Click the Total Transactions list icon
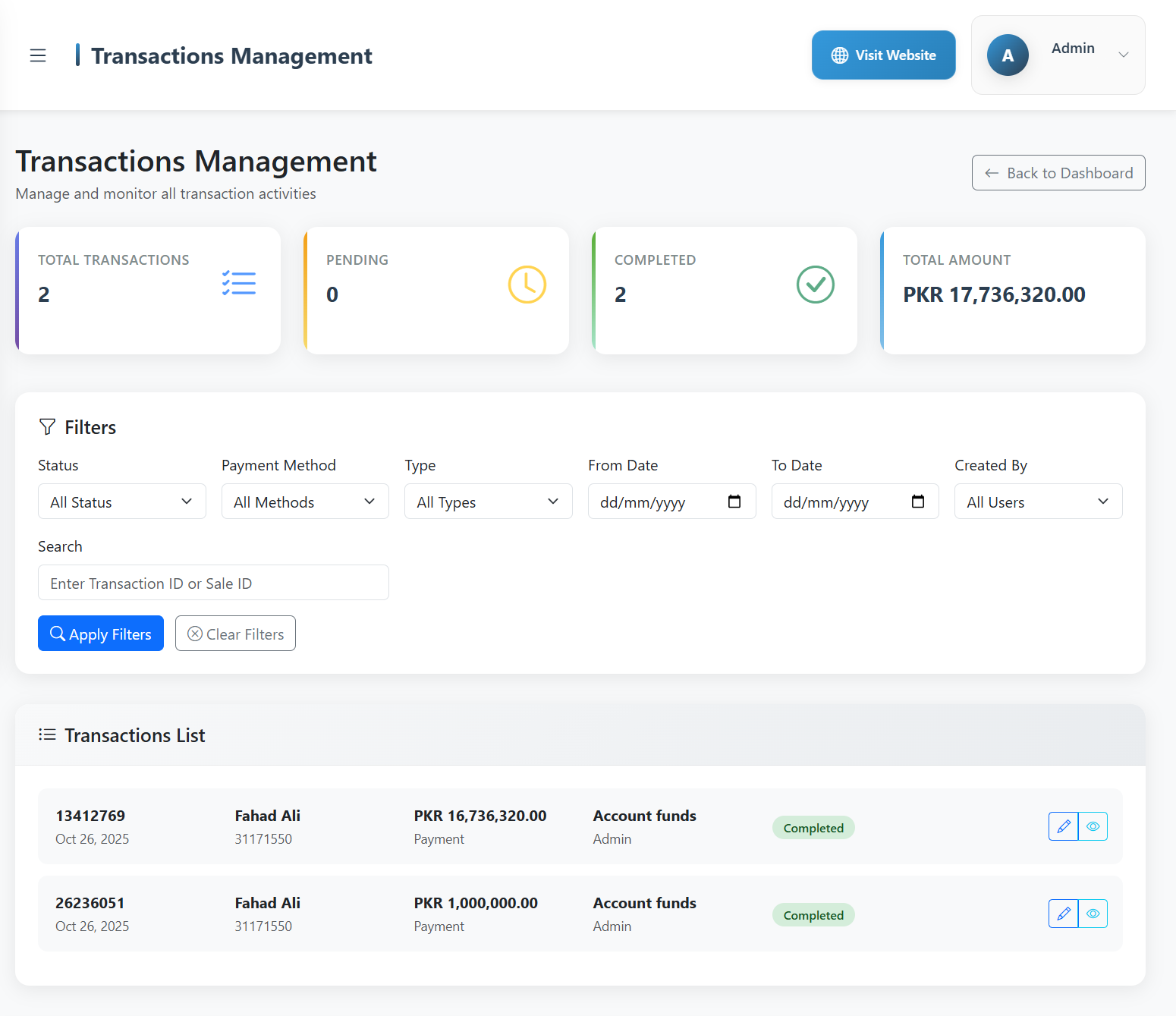Viewport: 1176px width, 1016px height. (x=239, y=283)
